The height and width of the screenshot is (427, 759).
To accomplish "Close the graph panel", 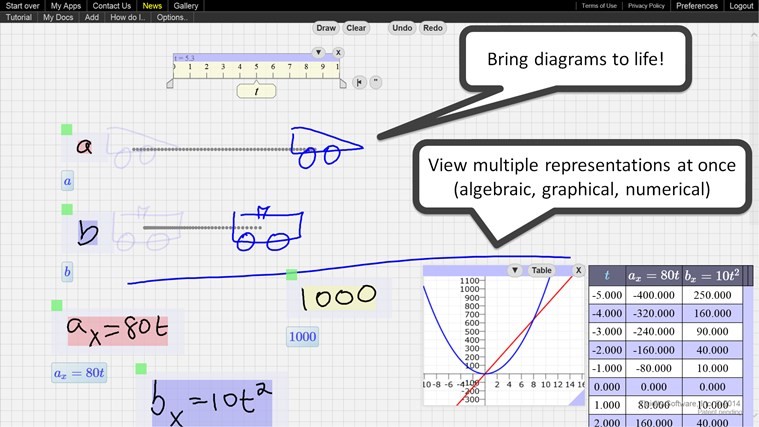I will 578,270.
